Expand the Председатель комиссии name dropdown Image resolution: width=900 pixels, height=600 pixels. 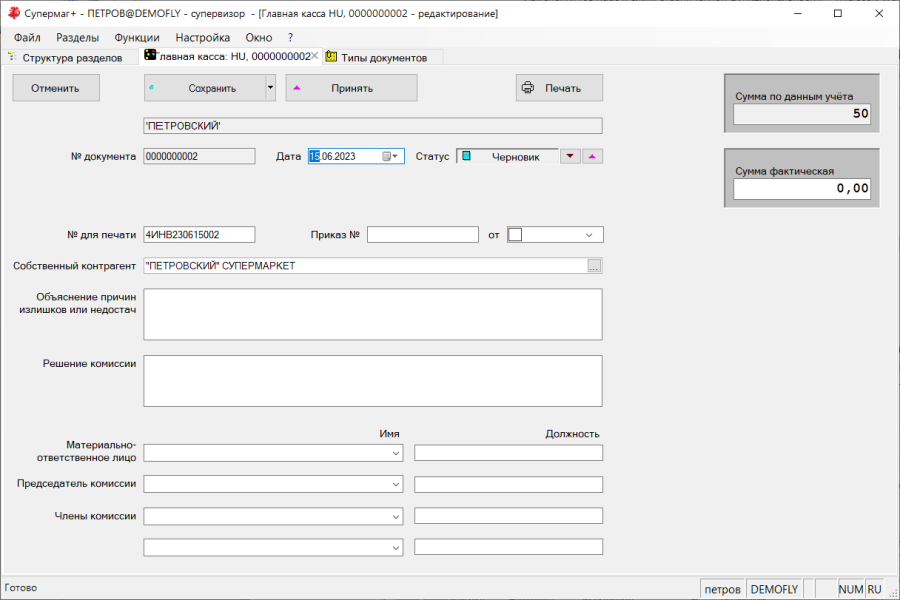pyautogui.click(x=396, y=485)
